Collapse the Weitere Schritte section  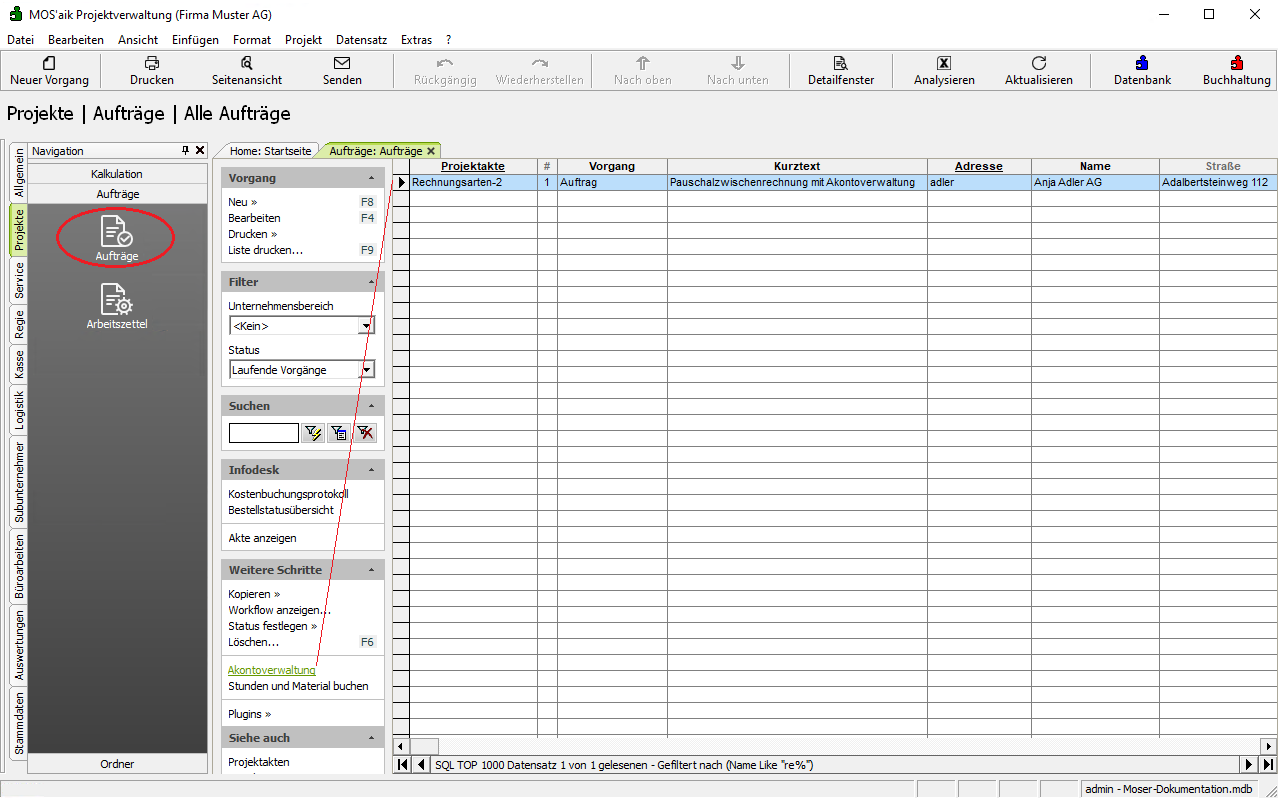click(372, 570)
